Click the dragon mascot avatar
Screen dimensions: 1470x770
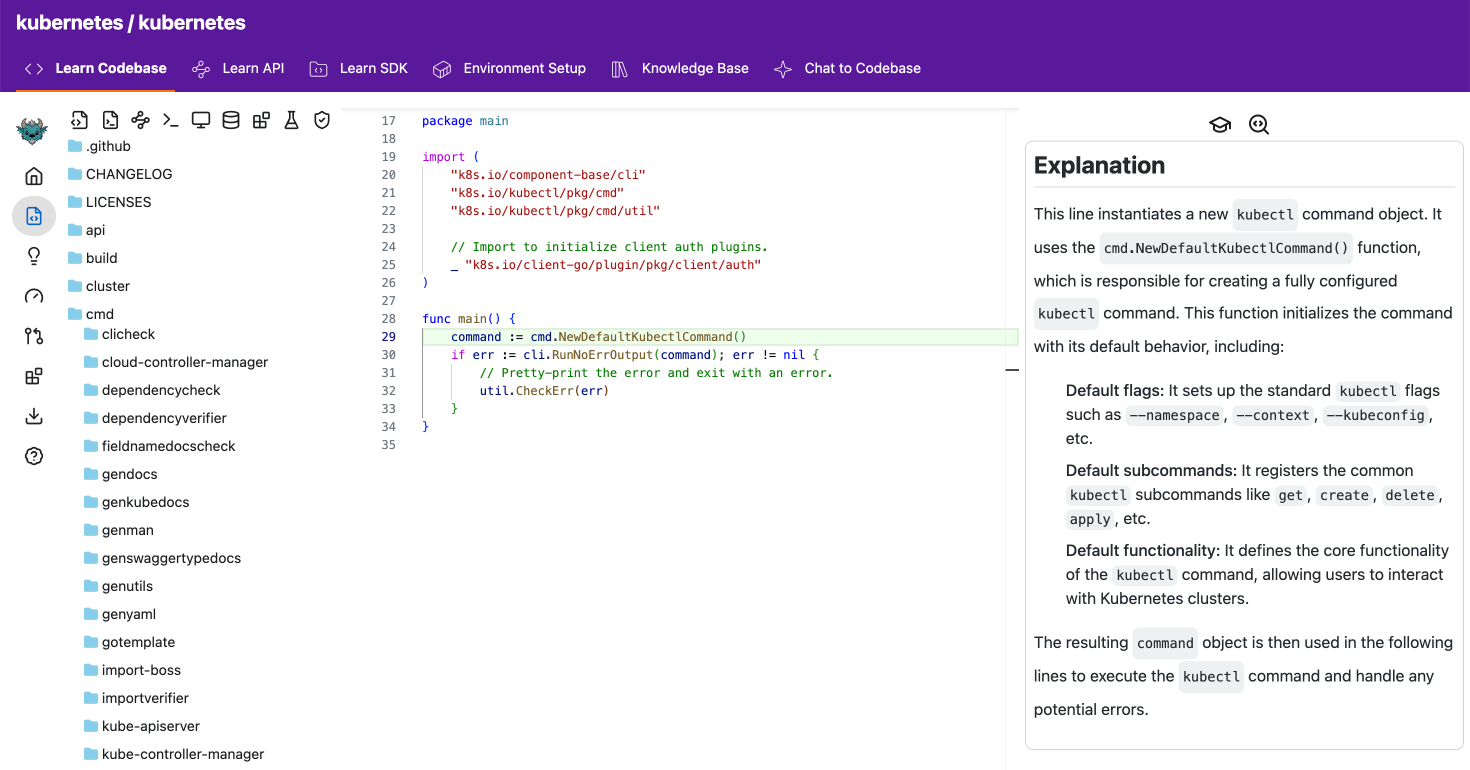(x=33, y=131)
